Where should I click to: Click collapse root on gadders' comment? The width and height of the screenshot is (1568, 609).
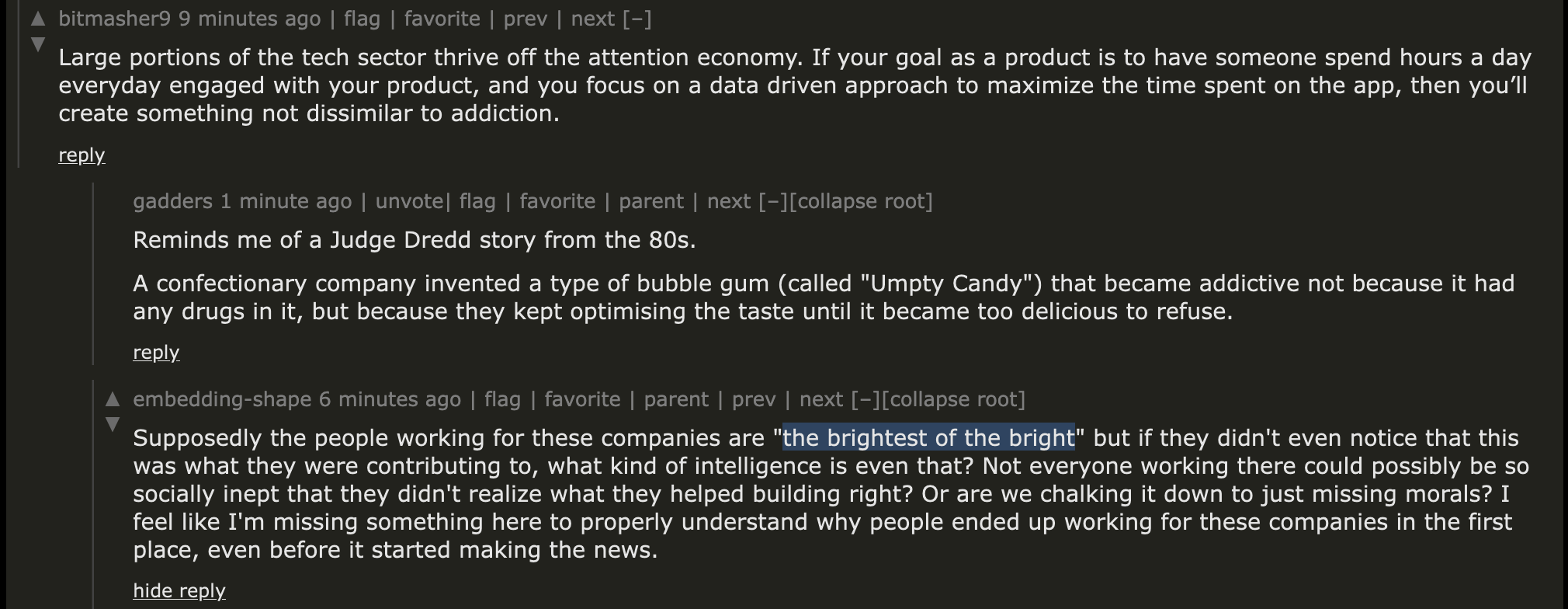tap(862, 200)
